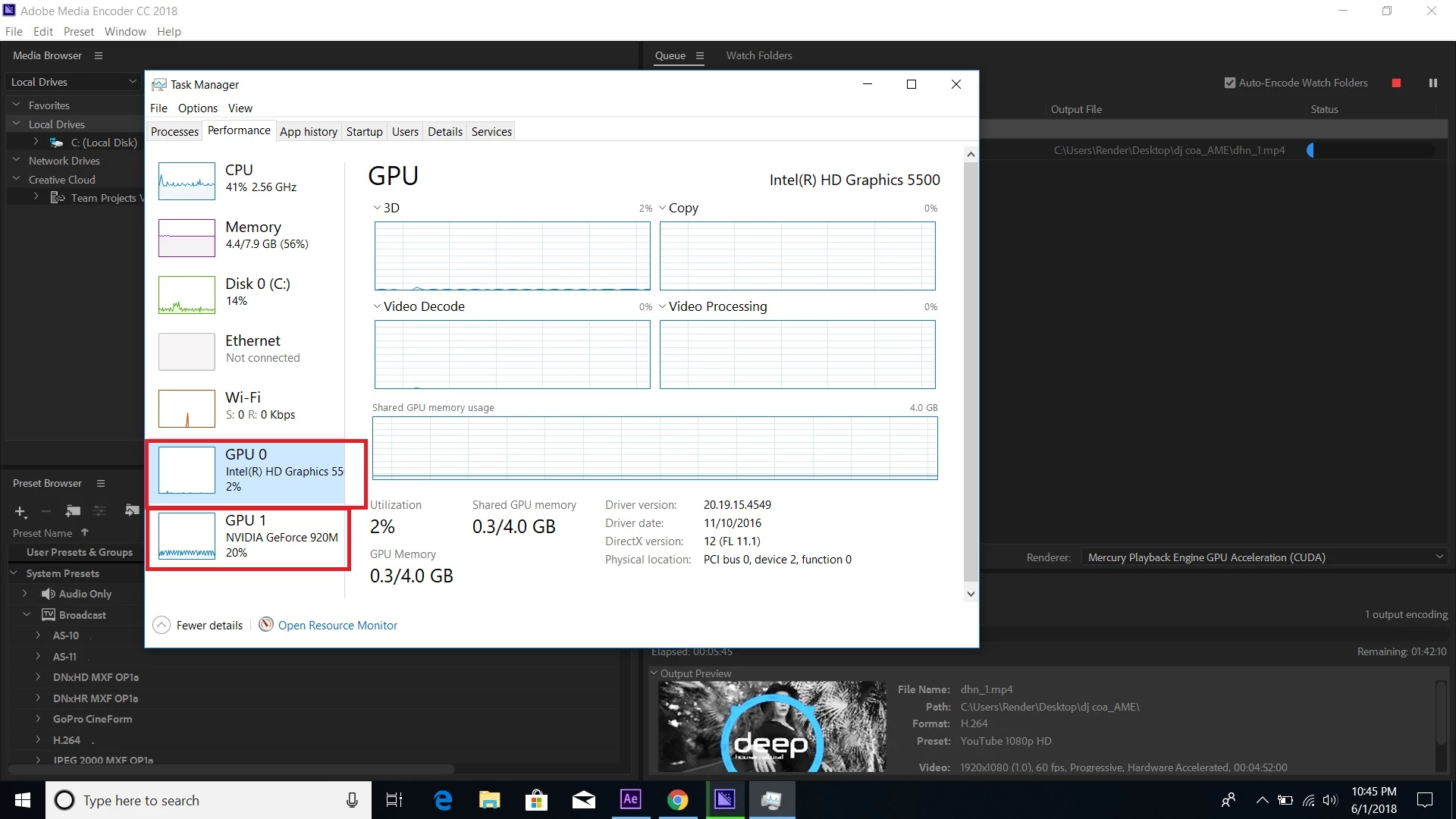
Task: Open After Effects from the taskbar
Action: (630, 799)
